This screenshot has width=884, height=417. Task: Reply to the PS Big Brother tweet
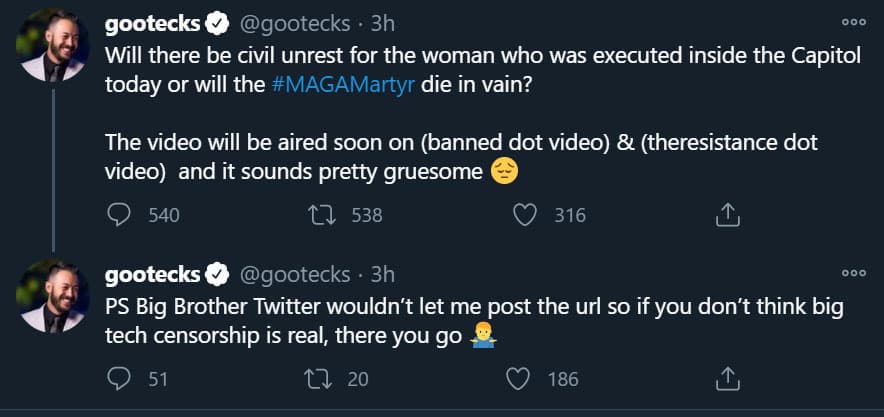pos(119,379)
